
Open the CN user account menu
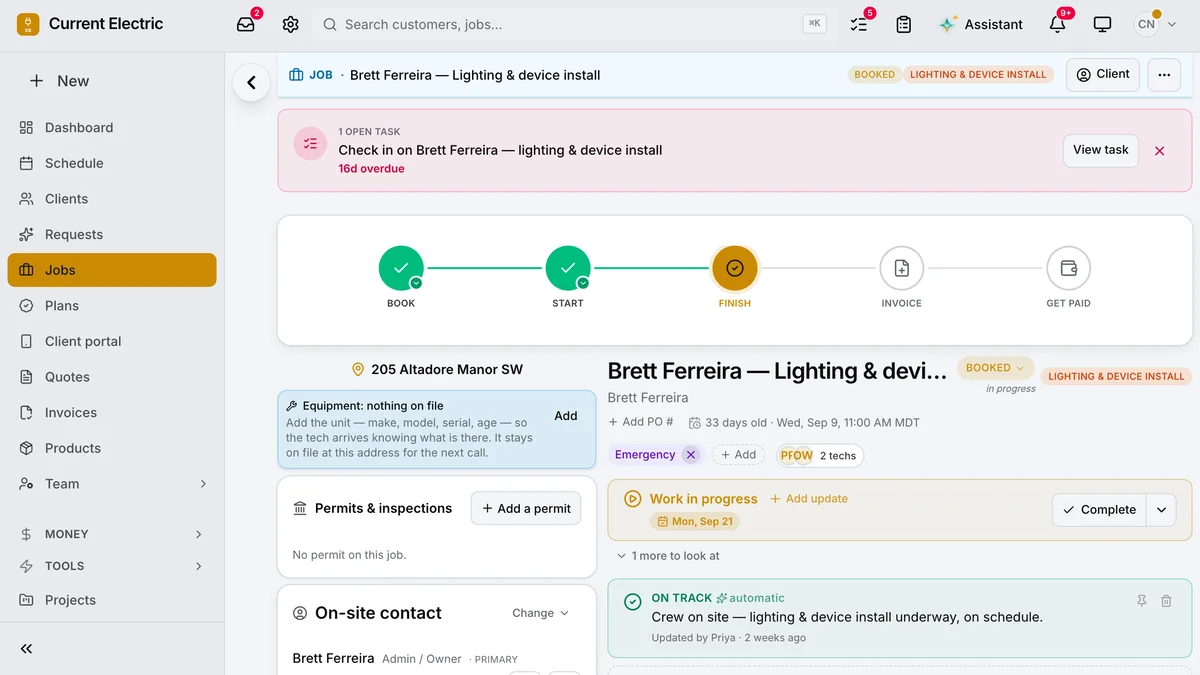(x=1156, y=24)
